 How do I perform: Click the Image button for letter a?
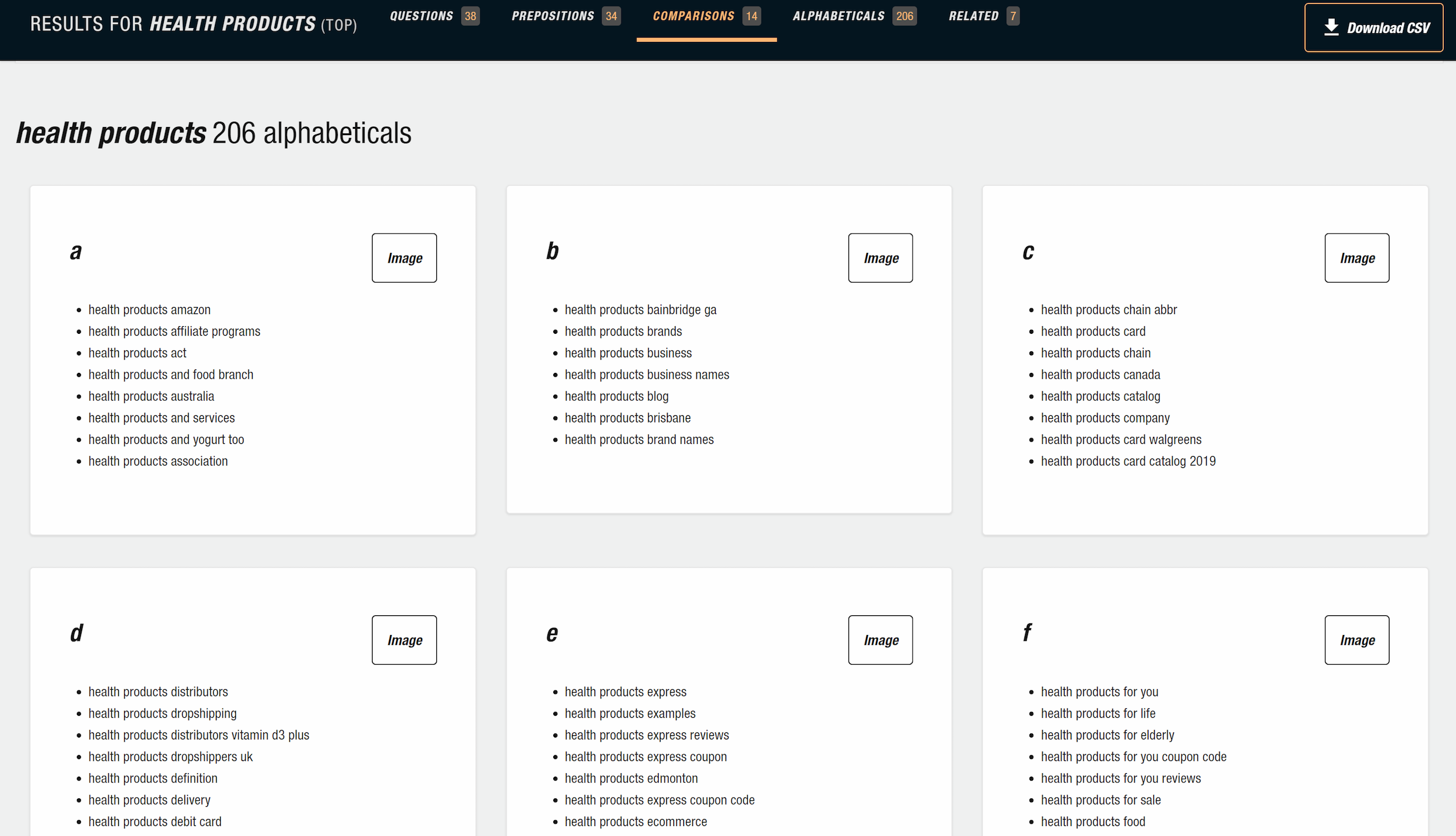[x=404, y=258]
